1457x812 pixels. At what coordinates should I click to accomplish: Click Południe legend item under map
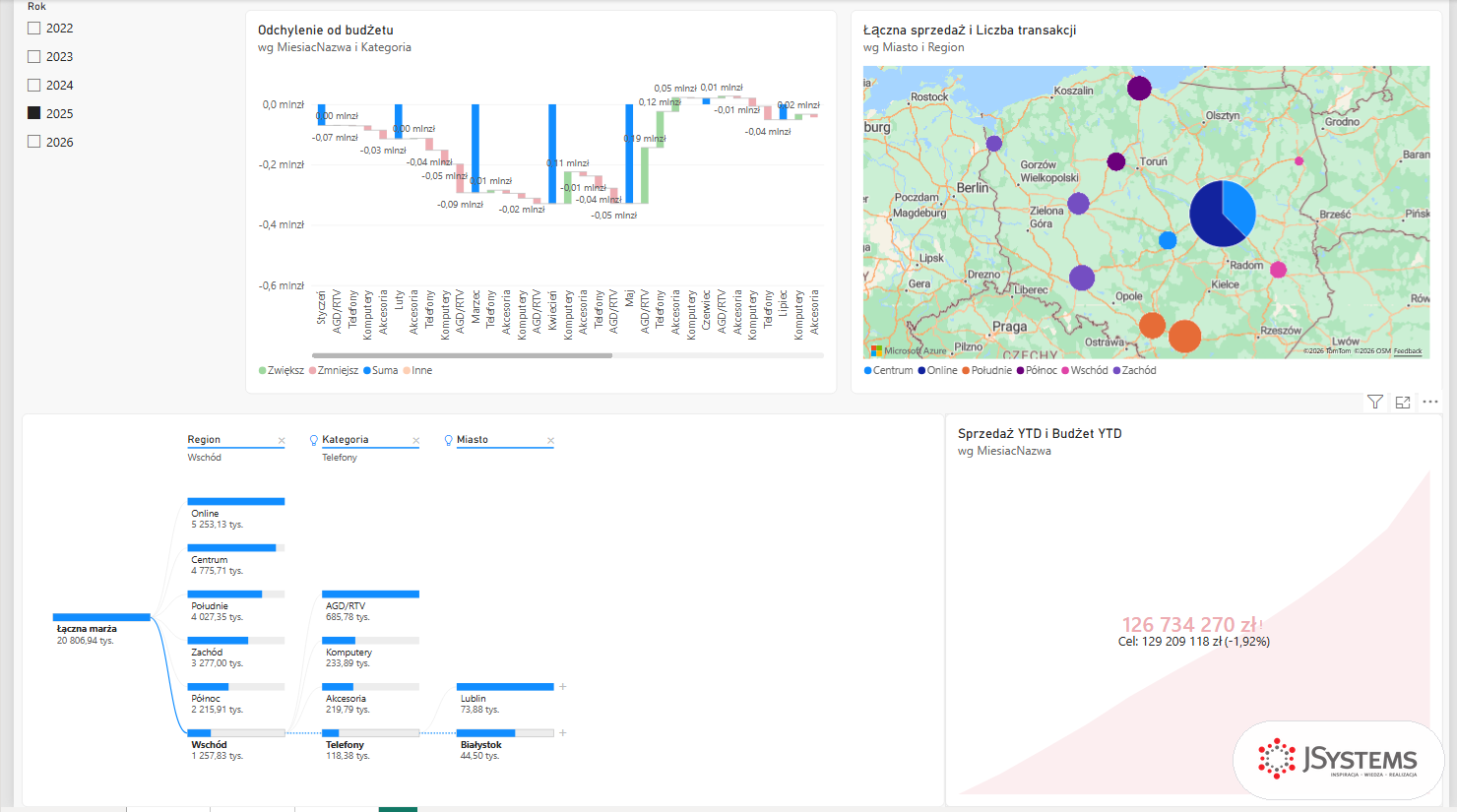tap(986, 371)
